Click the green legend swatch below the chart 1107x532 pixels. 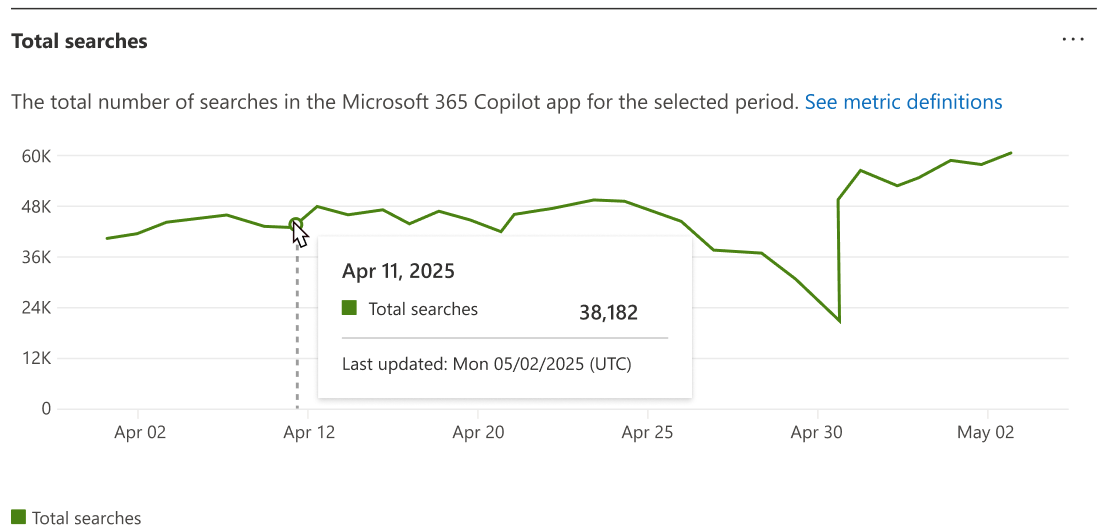pos(18,518)
